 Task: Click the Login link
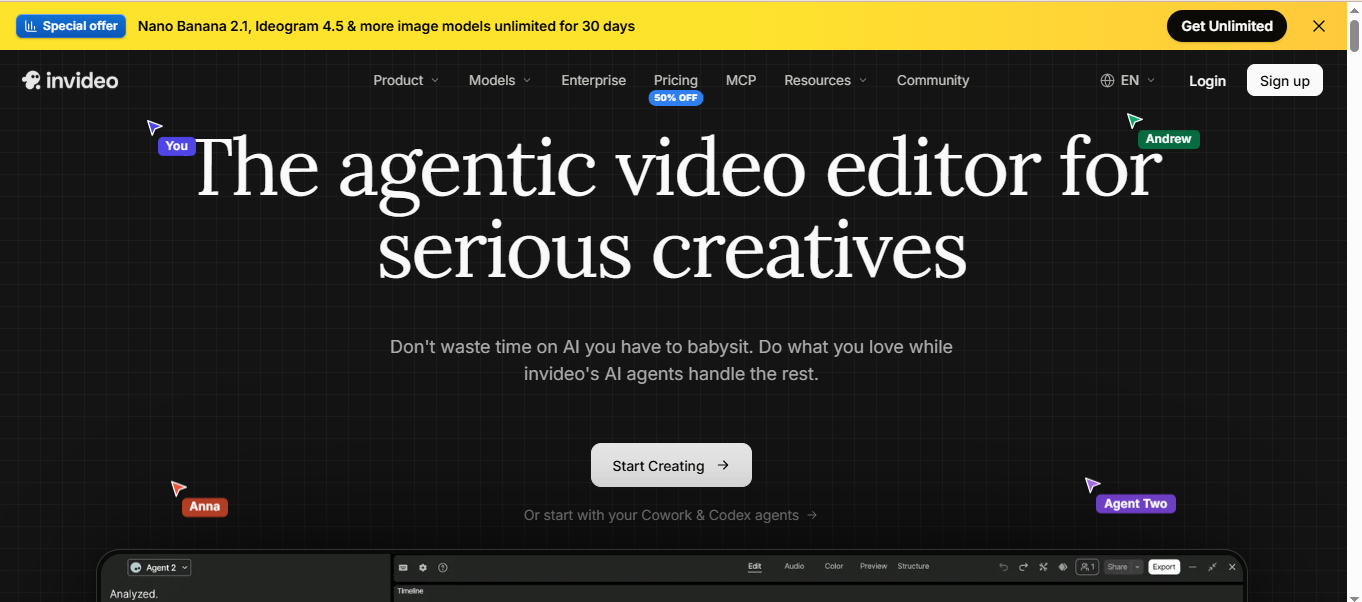pyautogui.click(x=1207, y=81)
